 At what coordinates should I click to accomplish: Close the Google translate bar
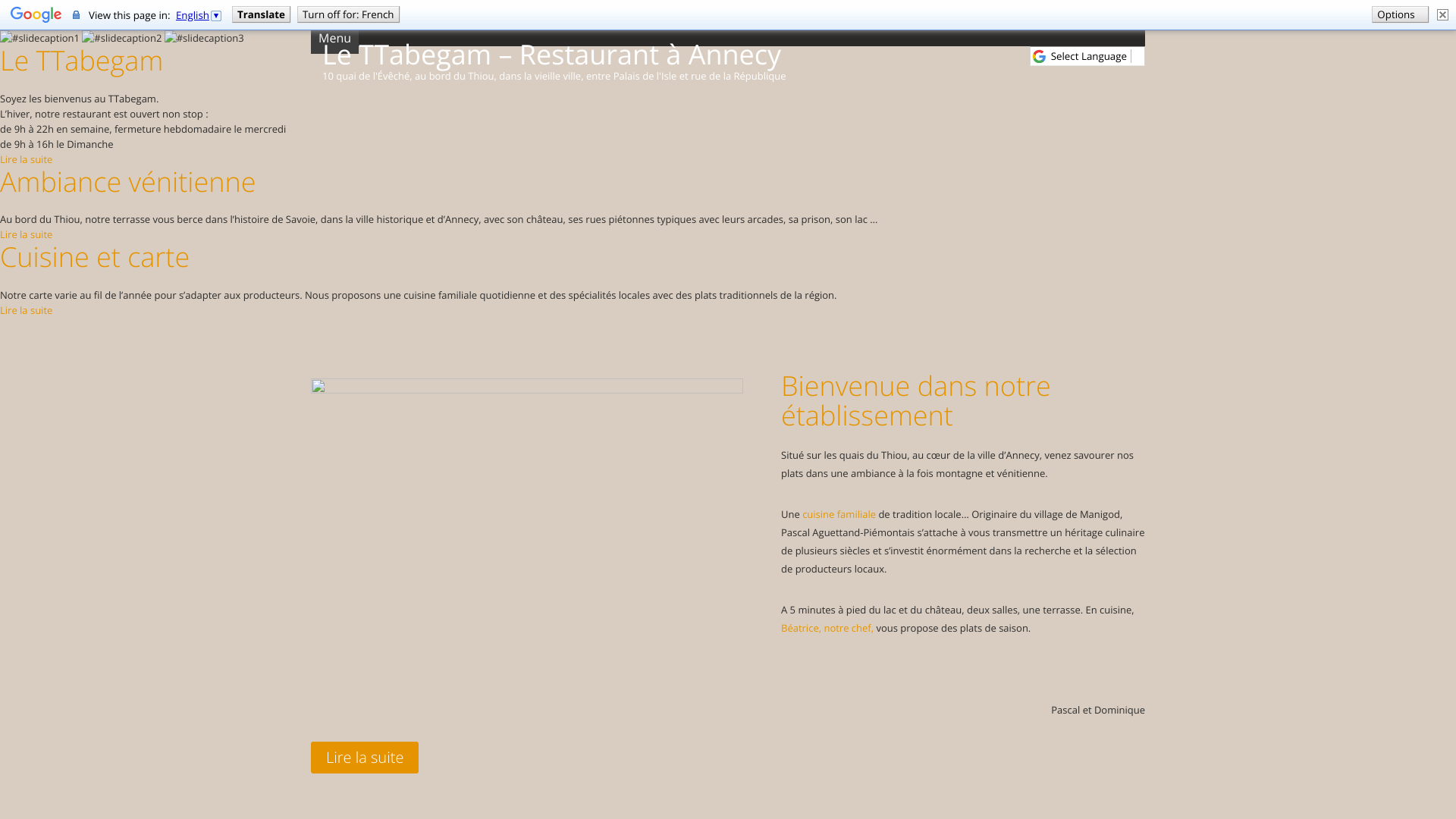1442,14
